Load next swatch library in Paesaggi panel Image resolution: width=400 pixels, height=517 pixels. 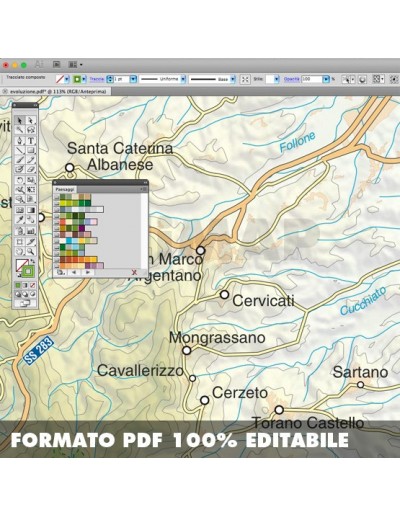(x=88, y=273)
